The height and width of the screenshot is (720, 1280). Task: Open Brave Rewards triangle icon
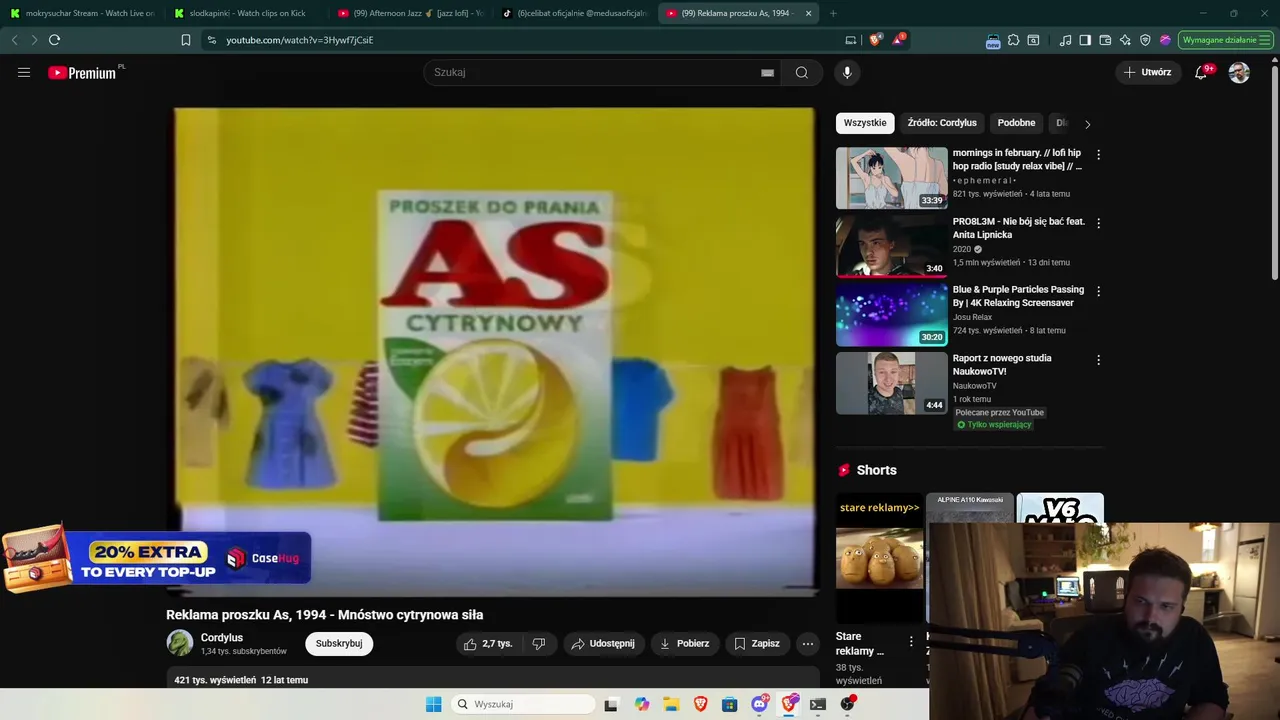[x=898, y=40]
